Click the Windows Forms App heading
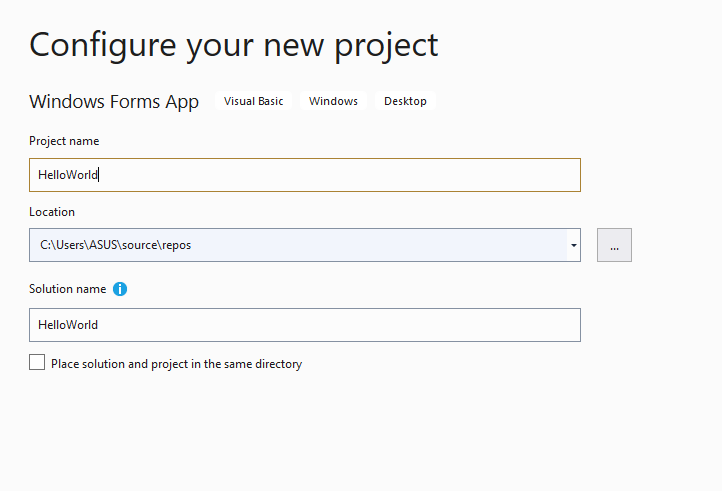 coord(114,102)
